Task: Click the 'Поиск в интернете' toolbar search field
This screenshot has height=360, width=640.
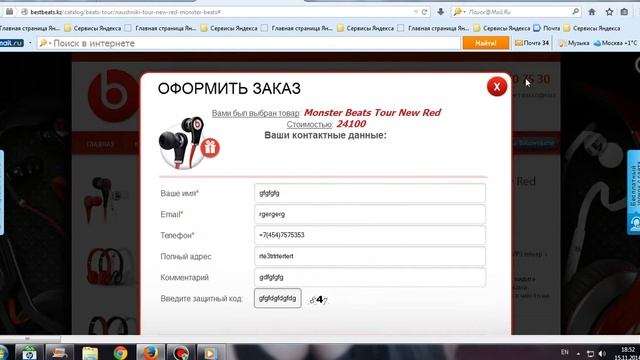Action: point(249,43)
